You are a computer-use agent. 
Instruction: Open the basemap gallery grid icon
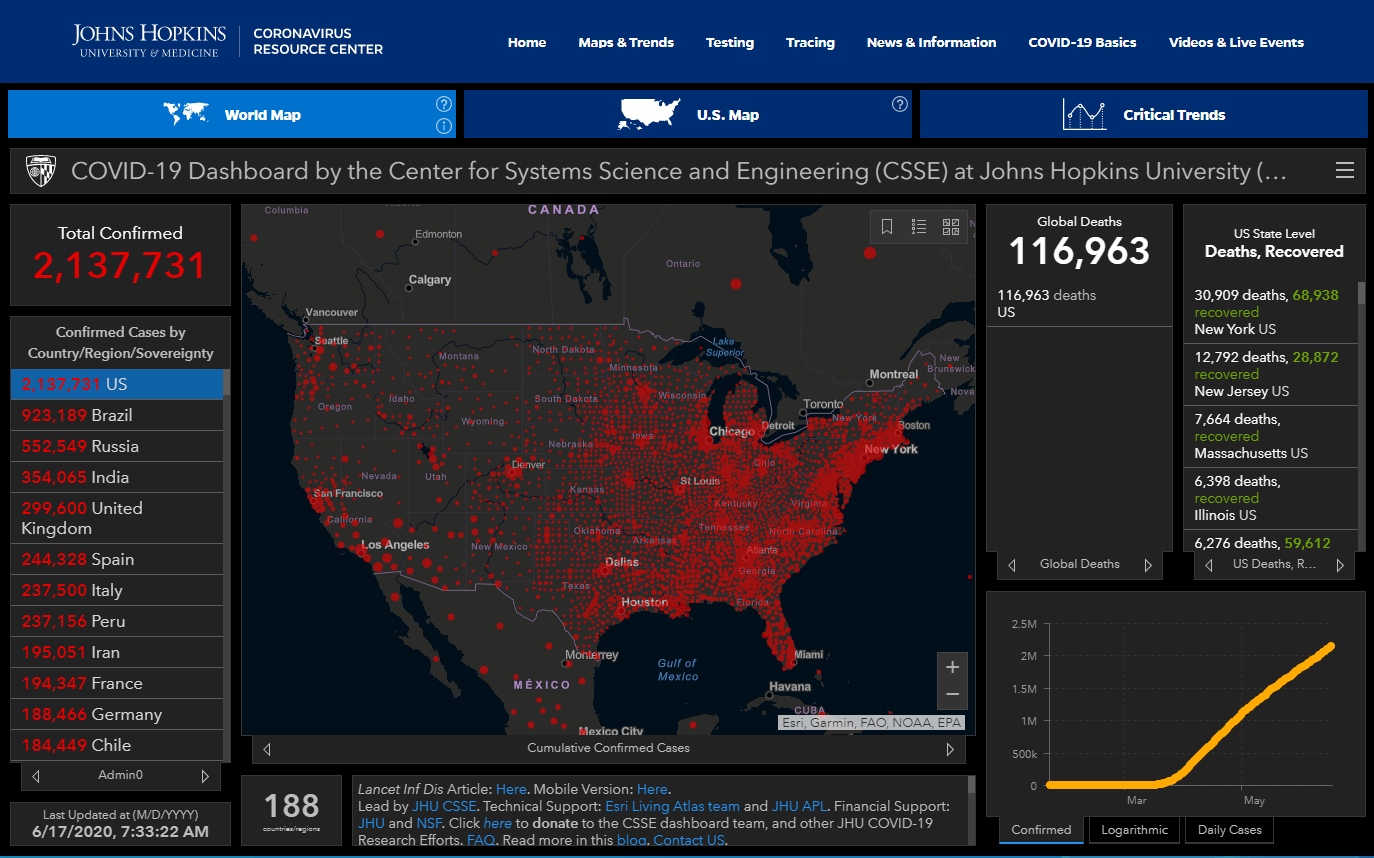coord(951,227)
